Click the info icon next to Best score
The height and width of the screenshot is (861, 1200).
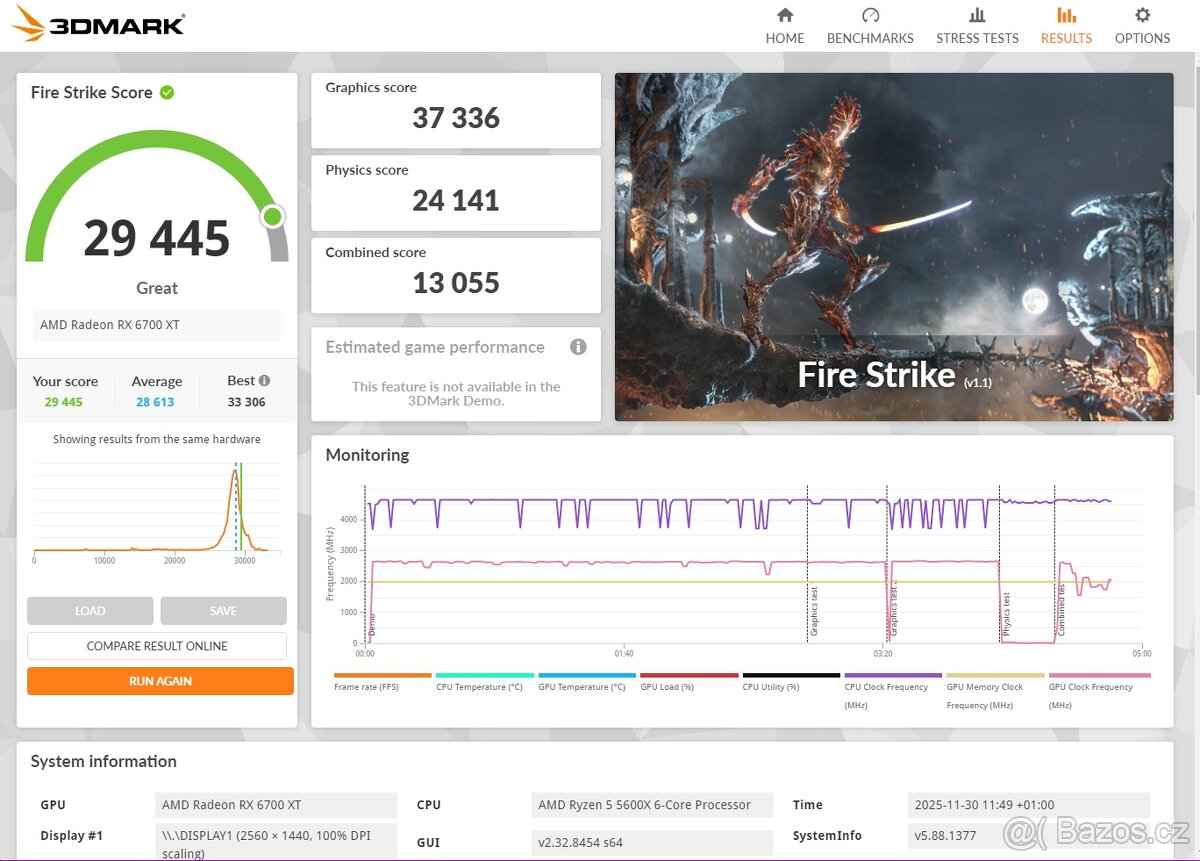(265, 379)
